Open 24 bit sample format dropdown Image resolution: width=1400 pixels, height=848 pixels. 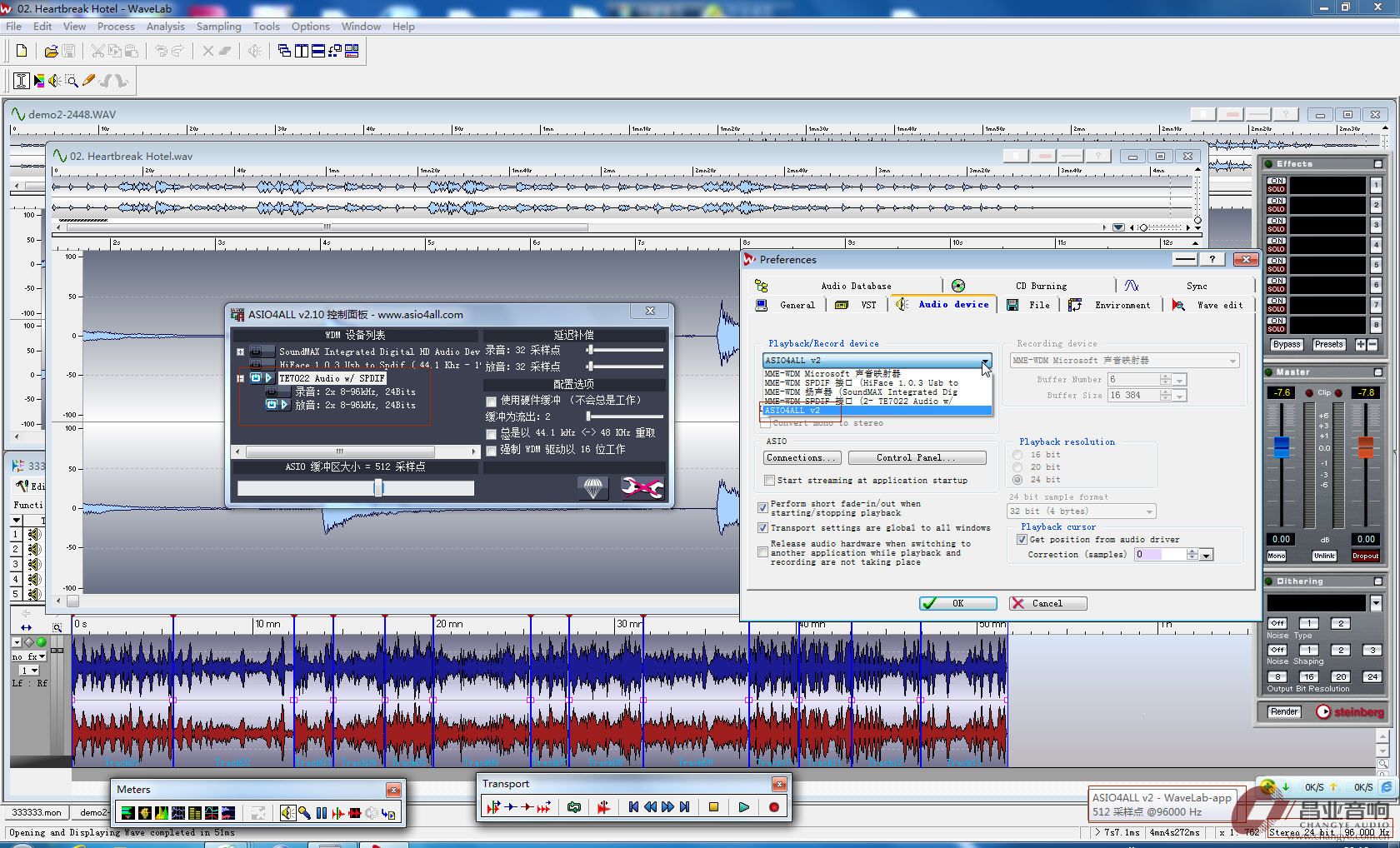[1082, 511]
